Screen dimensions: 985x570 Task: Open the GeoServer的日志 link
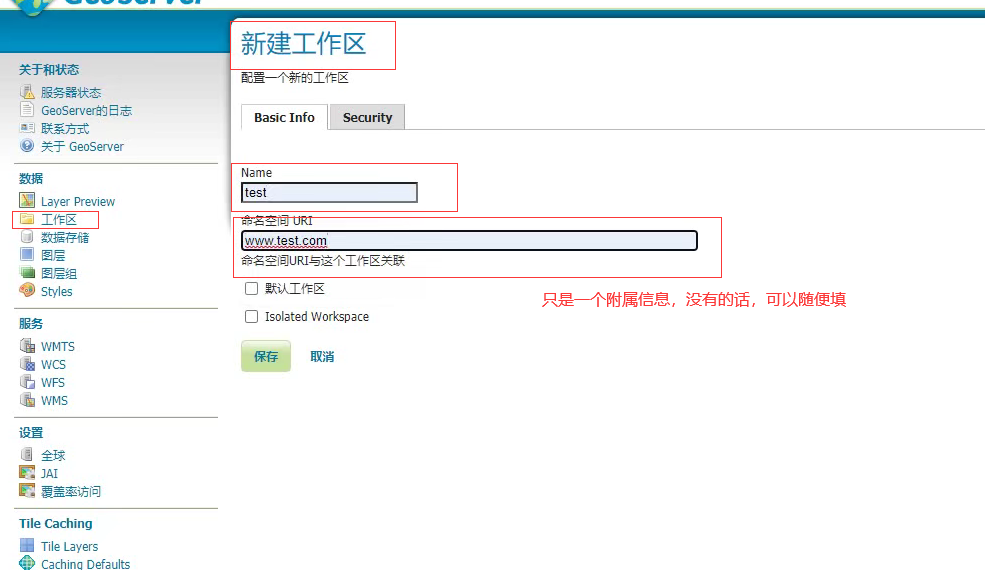click(87, 111)
